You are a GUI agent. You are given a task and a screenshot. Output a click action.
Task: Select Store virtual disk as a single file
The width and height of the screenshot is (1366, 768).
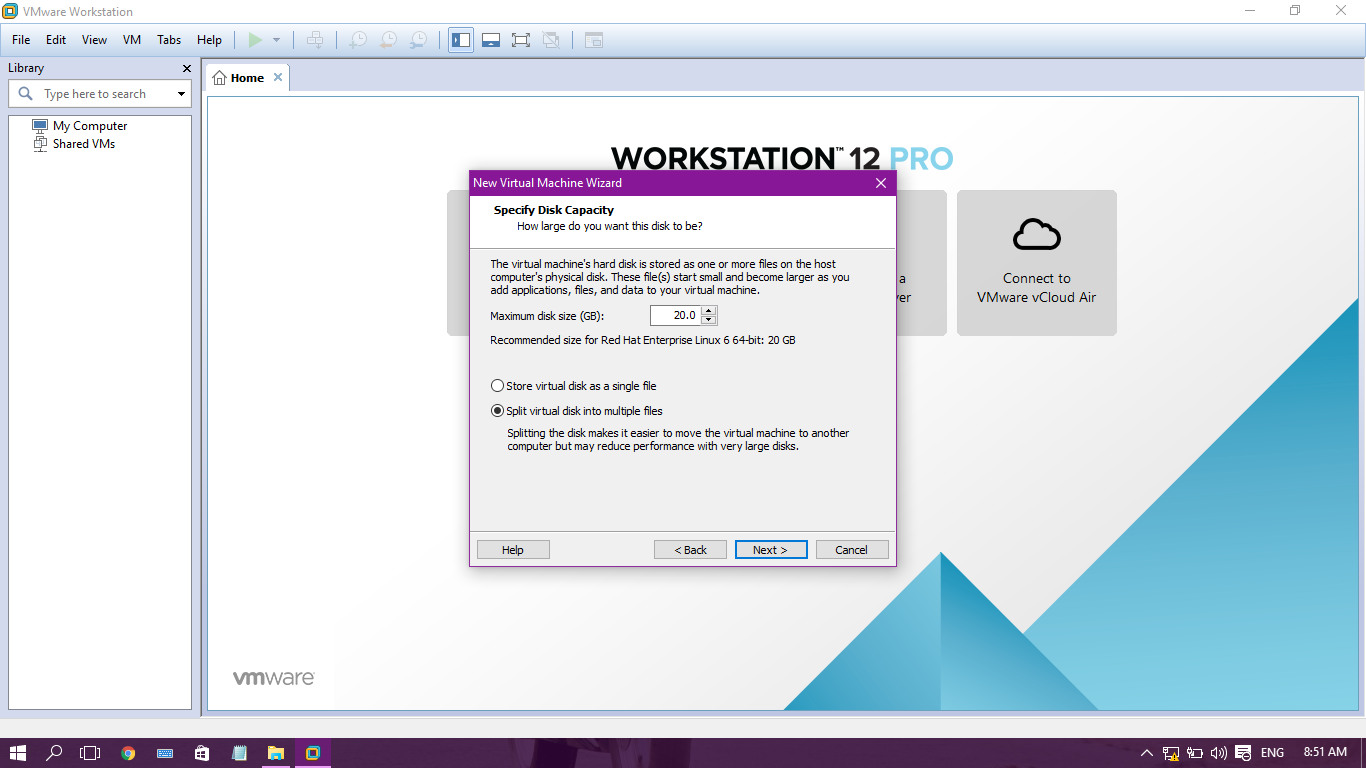click(x=497, y=385)
